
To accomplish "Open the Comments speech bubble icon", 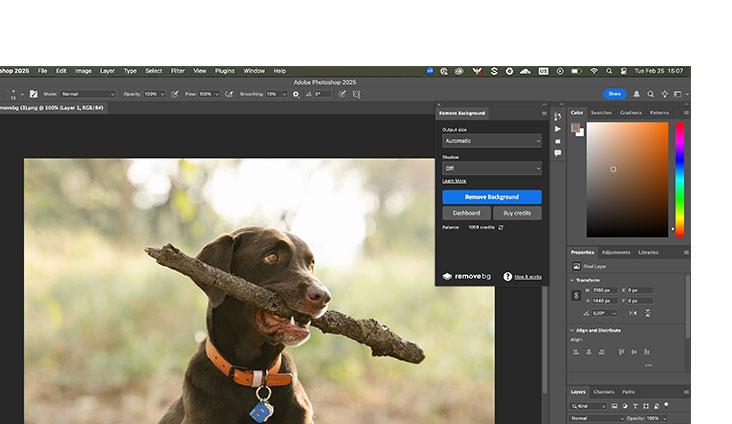I will click(x=557, y=153).
